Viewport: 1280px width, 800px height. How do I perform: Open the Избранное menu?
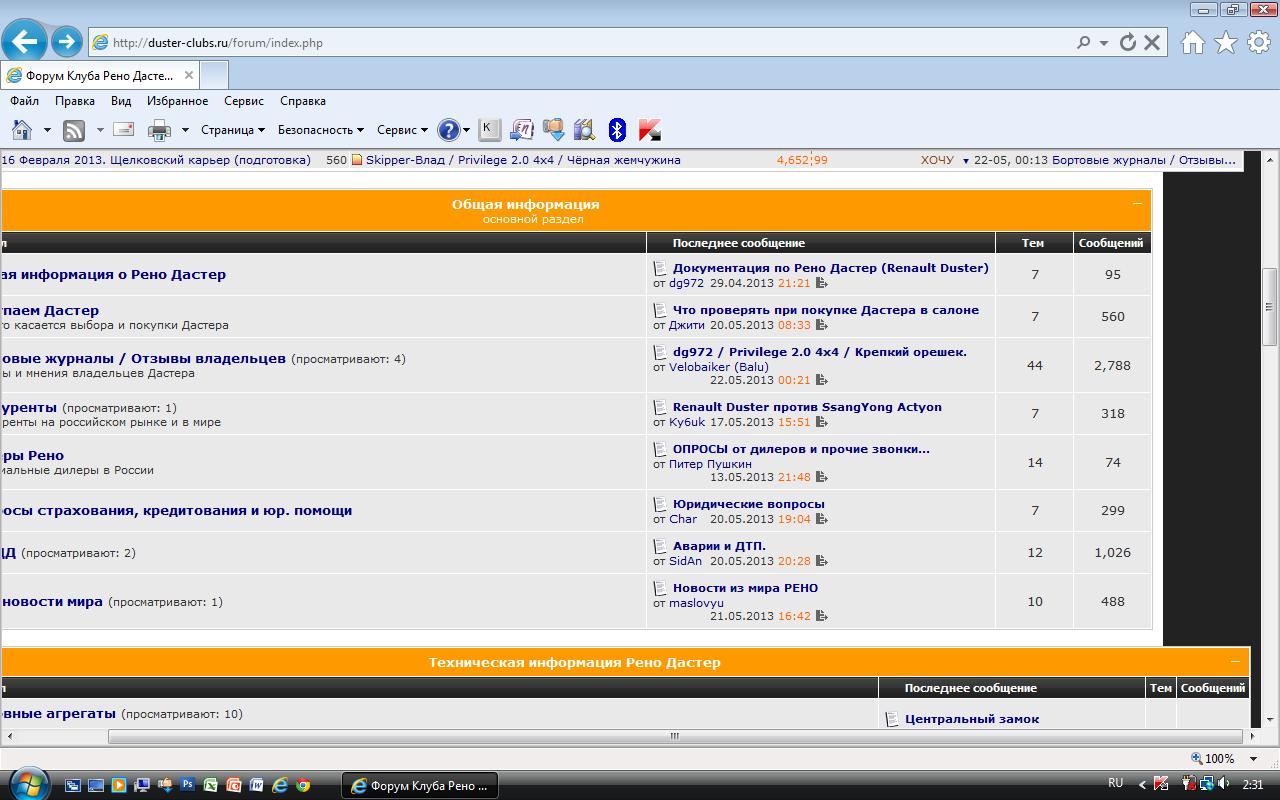click(x=177, y=101)
